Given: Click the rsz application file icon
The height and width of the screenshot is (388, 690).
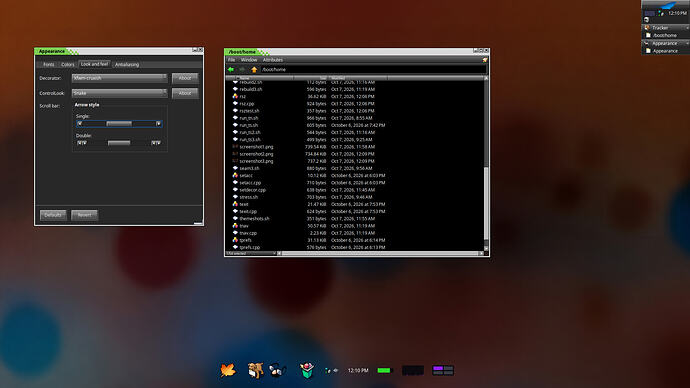Looking at the screenshot, I should (x=235, y=96).
